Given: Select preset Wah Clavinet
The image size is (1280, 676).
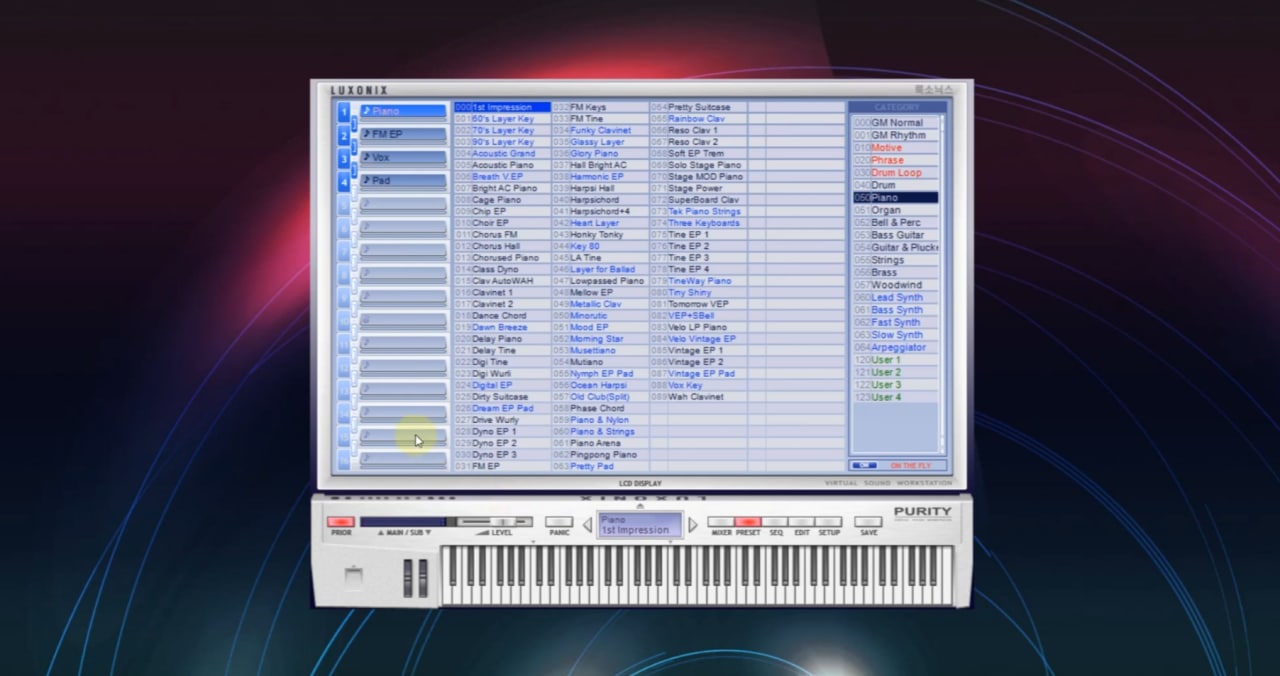Looking at the screenshot, I should tap(698, 397).
